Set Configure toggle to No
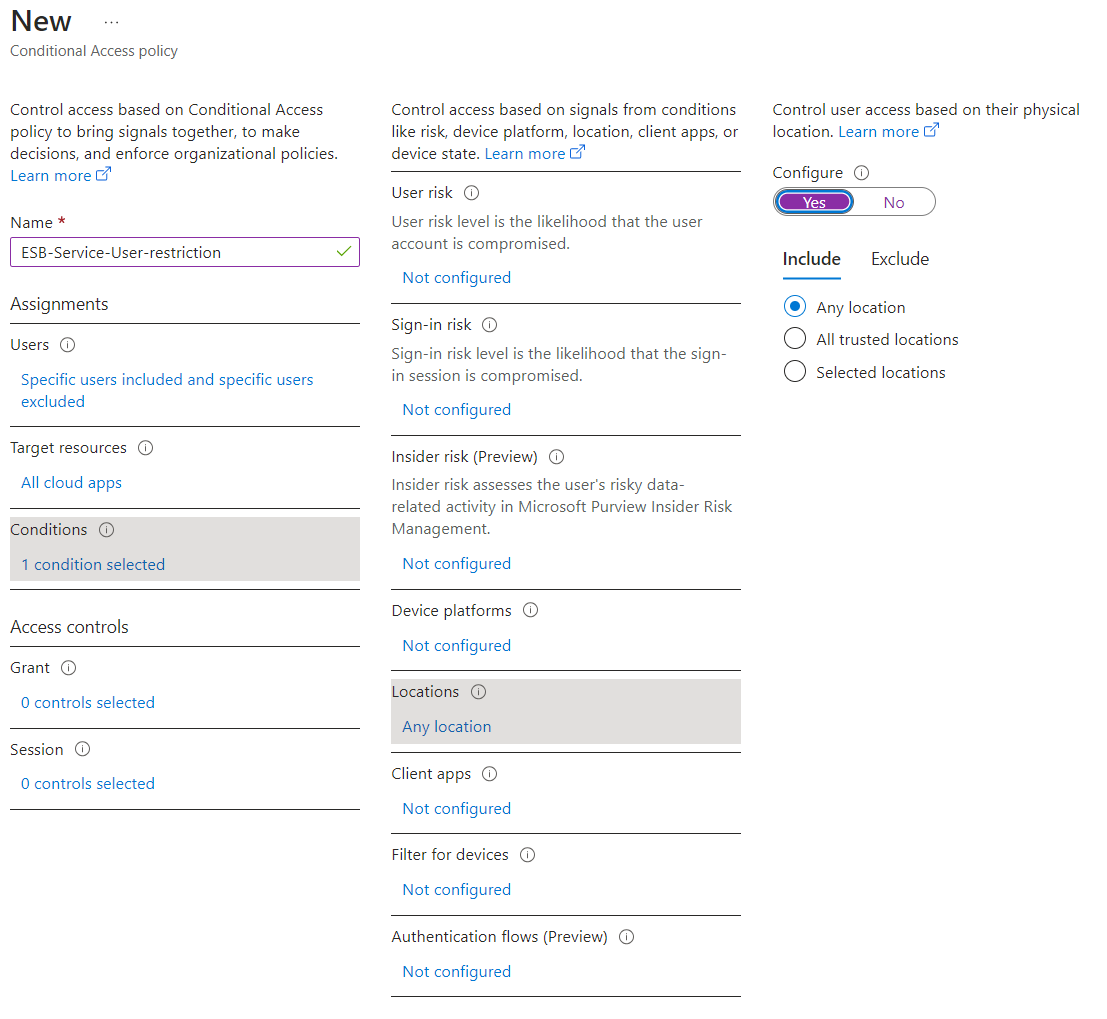 [x=894, y=202]
